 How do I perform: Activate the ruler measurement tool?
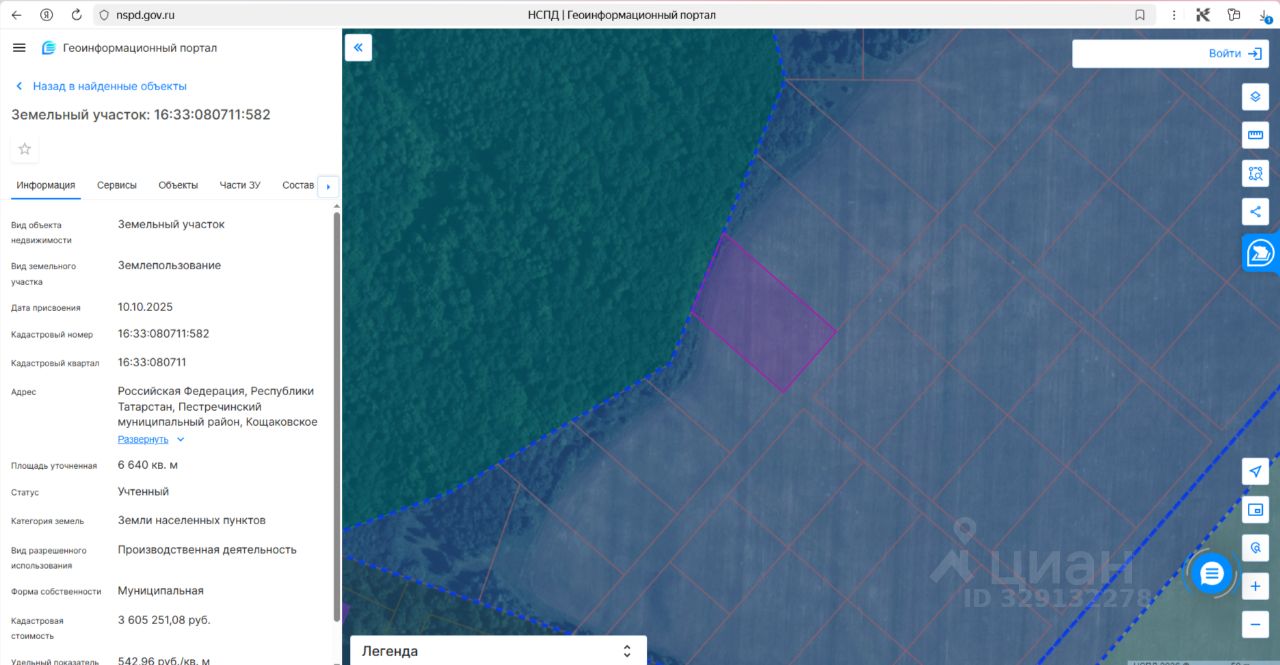point(1255,135)
